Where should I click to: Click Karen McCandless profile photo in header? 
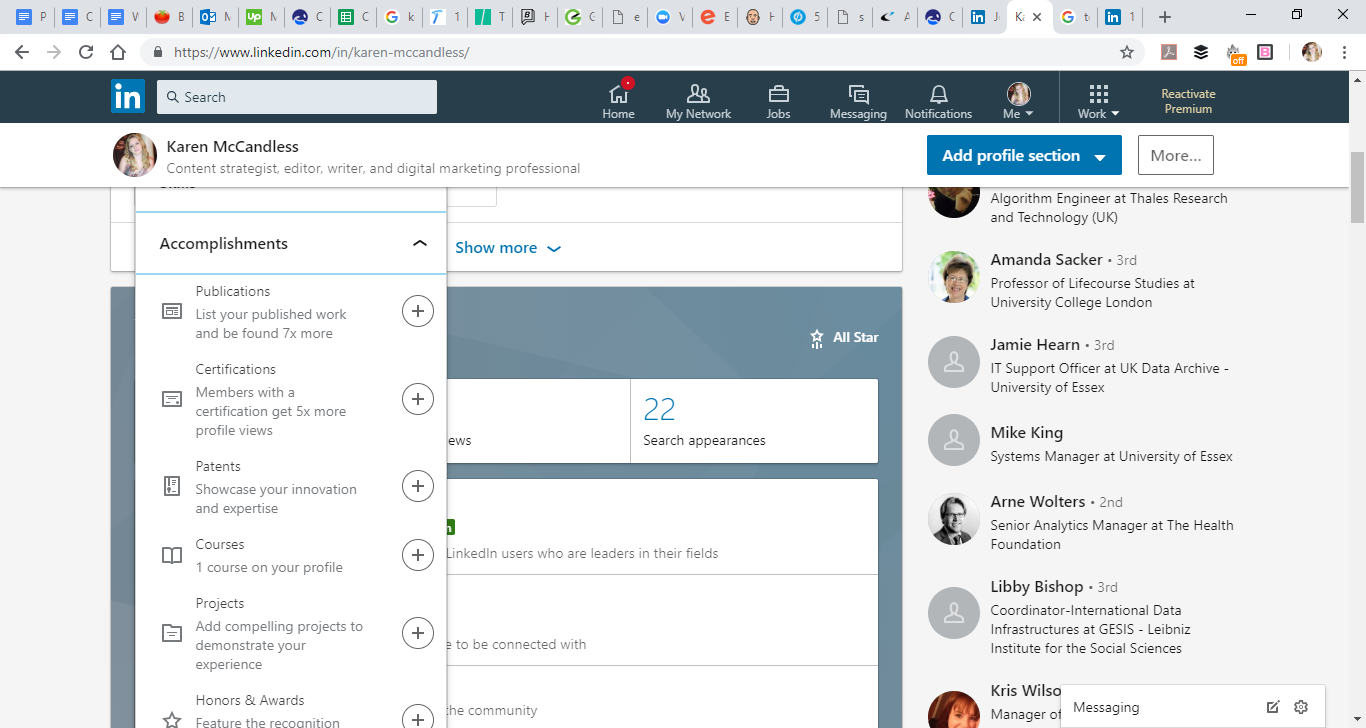[x=135, y=155]
